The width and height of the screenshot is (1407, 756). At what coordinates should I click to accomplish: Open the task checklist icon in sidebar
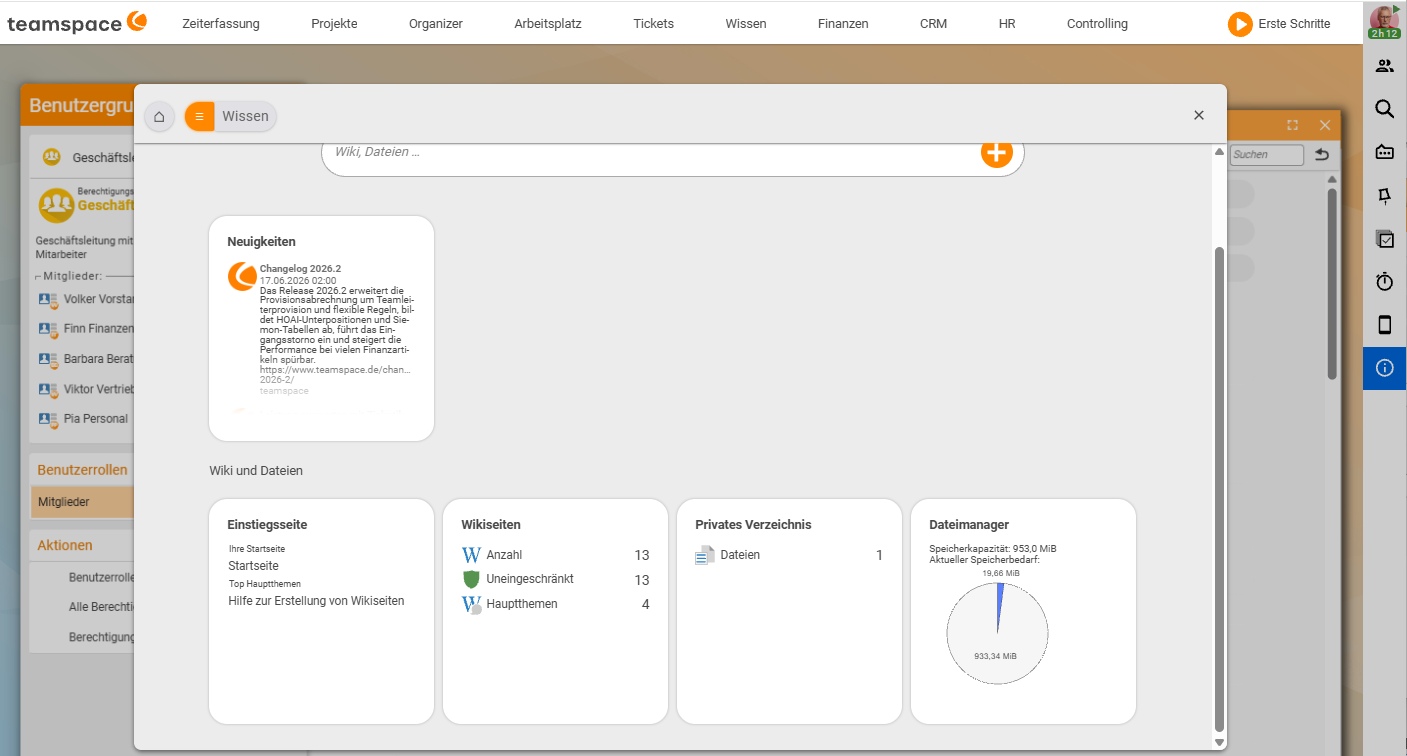pos(1385,239)
